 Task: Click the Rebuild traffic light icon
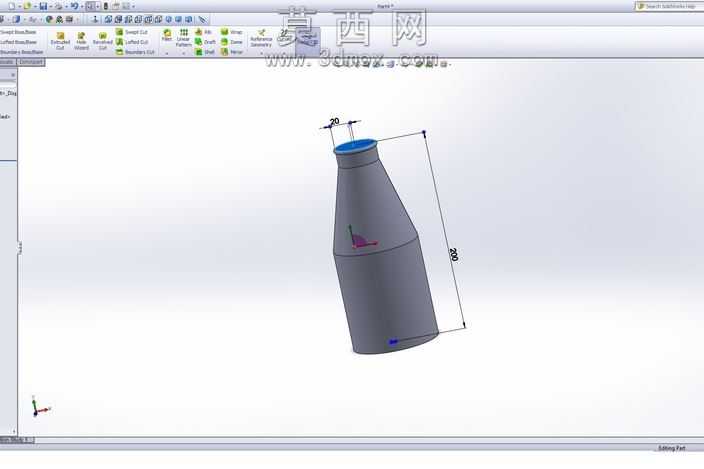pos(106,6)
